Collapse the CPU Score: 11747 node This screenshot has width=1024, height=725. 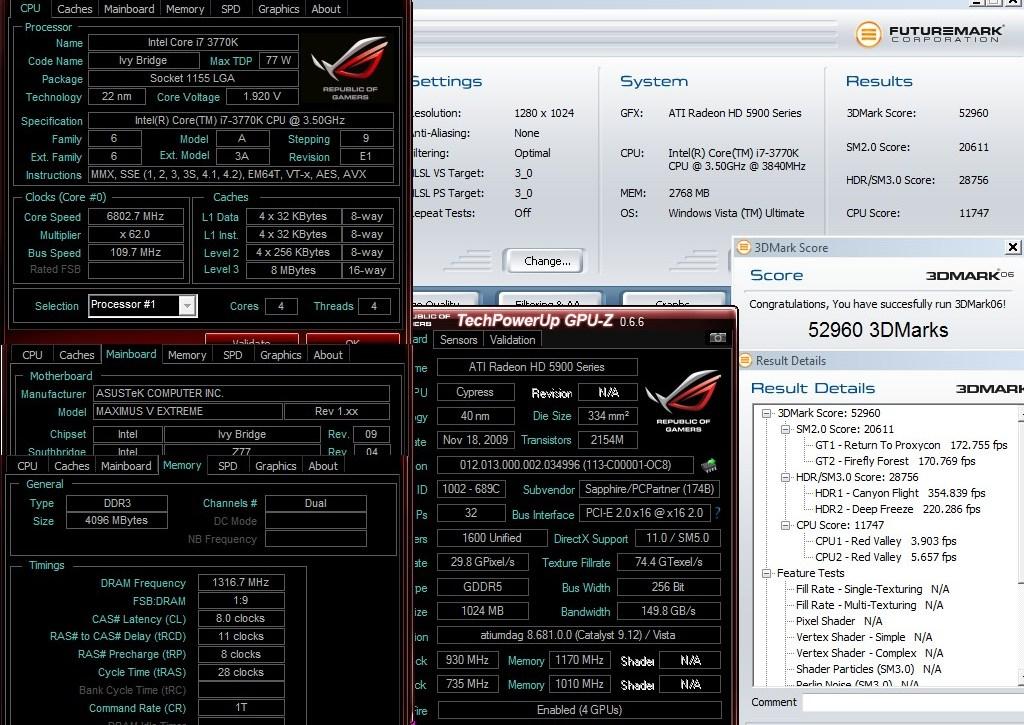tap(786, 525)
